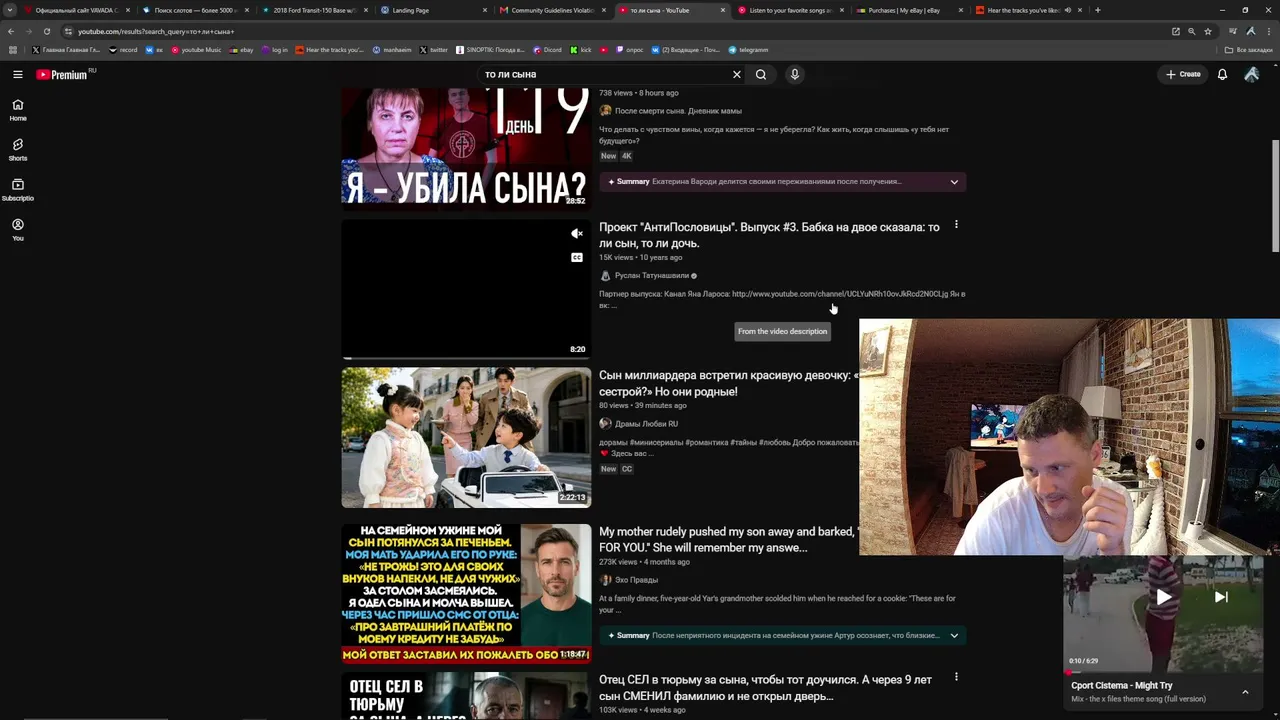
Task: Open the Драмы Любви RU channel avatar
Action: [605, 424]
